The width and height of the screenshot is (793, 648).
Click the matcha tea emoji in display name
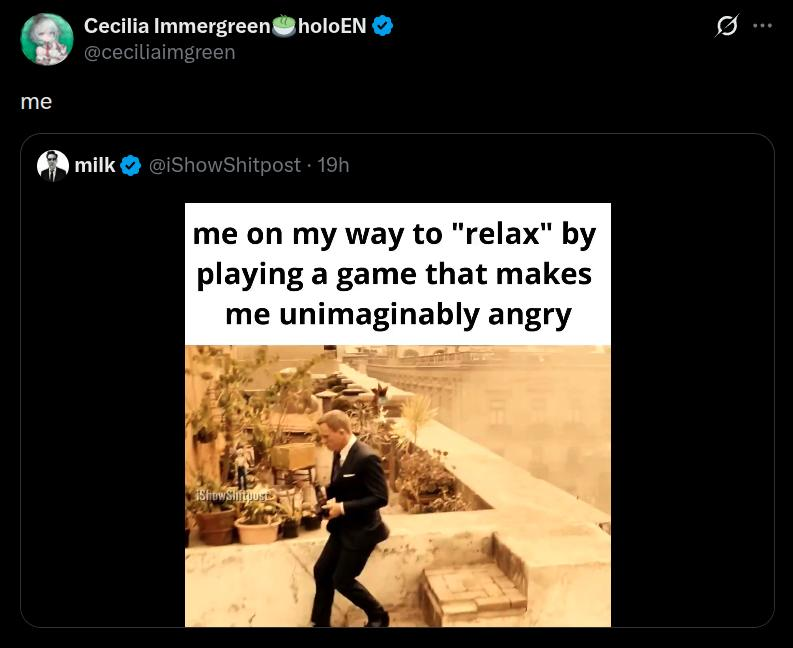pos(284,26)
